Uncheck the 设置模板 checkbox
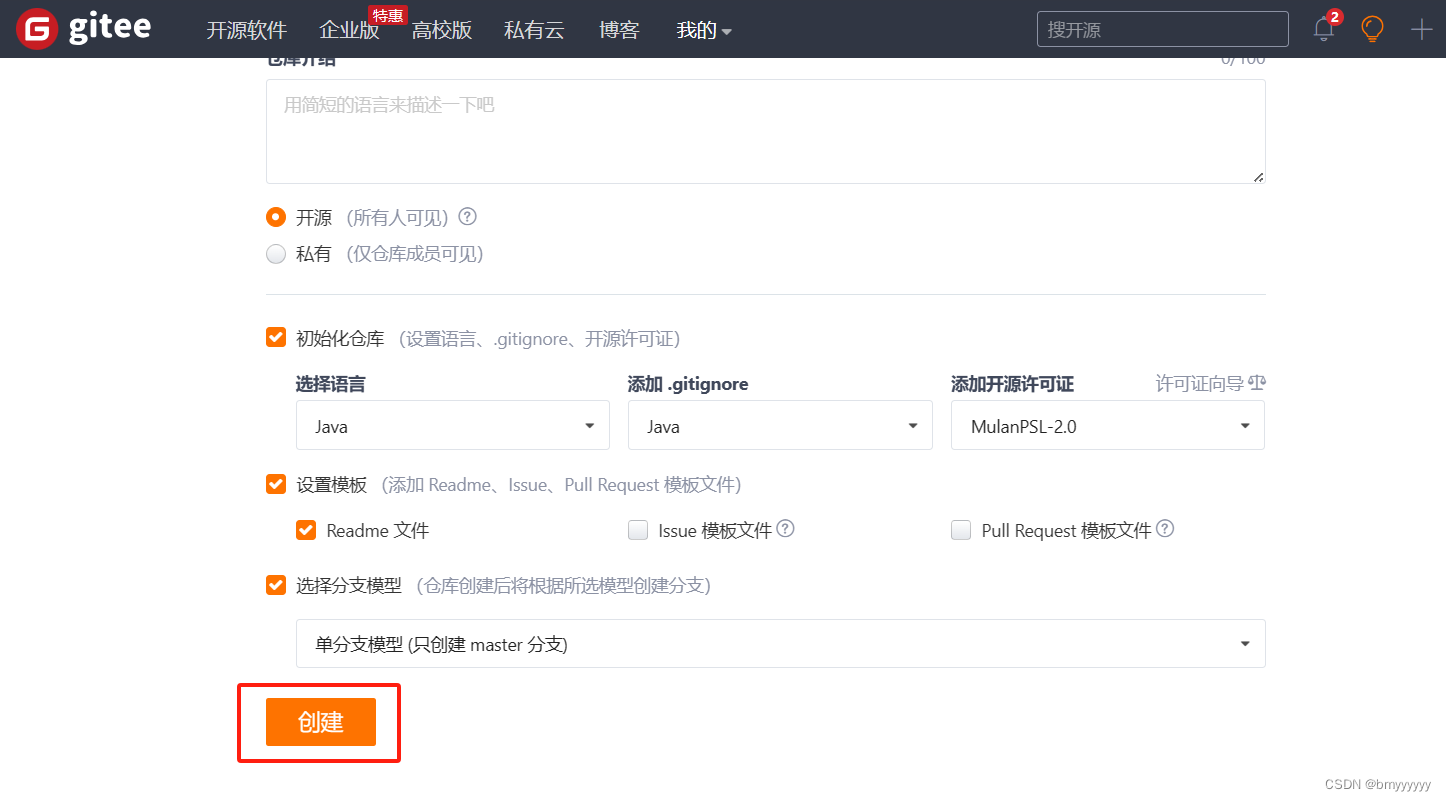This screenshot has height=801, width=1446. [x=276, y=484]
